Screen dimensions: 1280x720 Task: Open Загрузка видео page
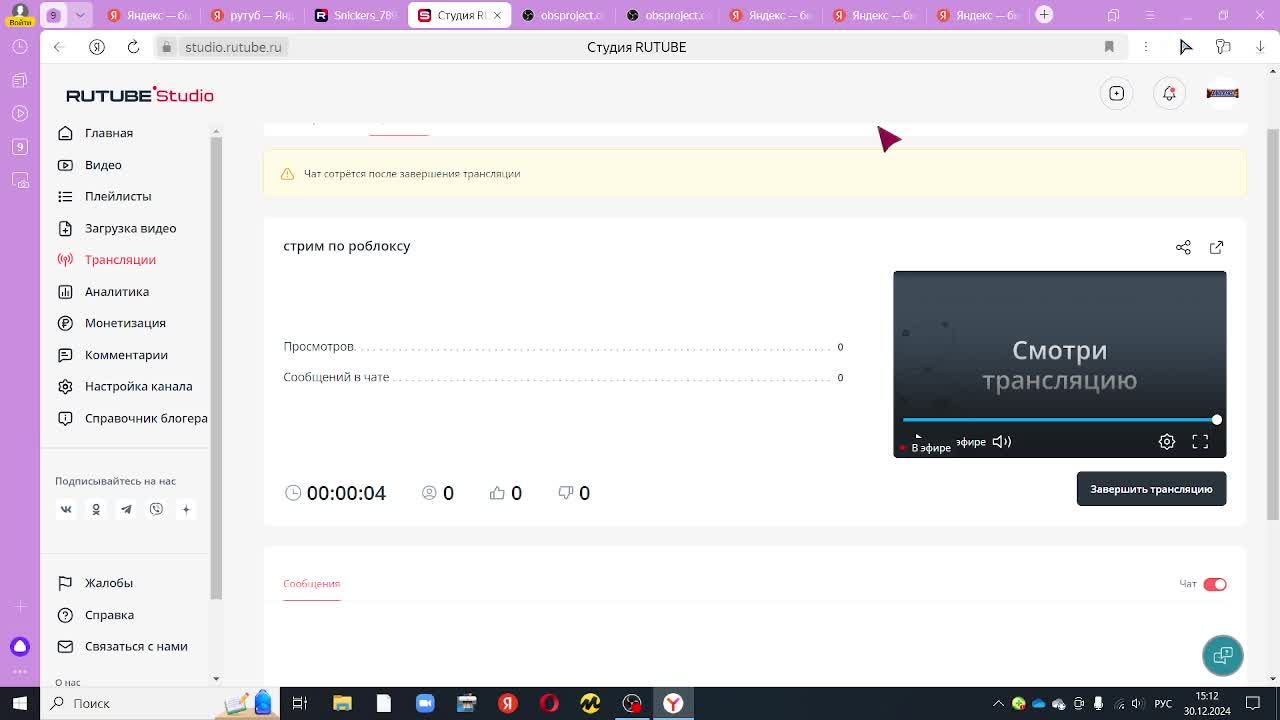click(x=130, y=228)
